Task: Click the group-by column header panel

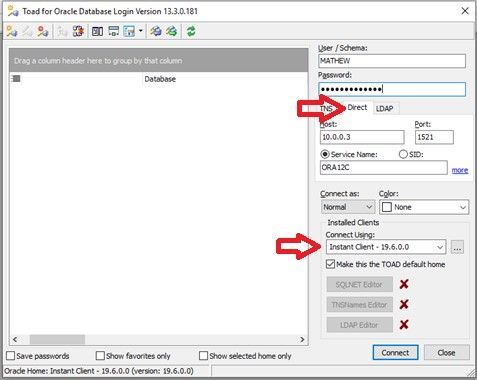Action: pyautogui.click(x=158, y=61)
